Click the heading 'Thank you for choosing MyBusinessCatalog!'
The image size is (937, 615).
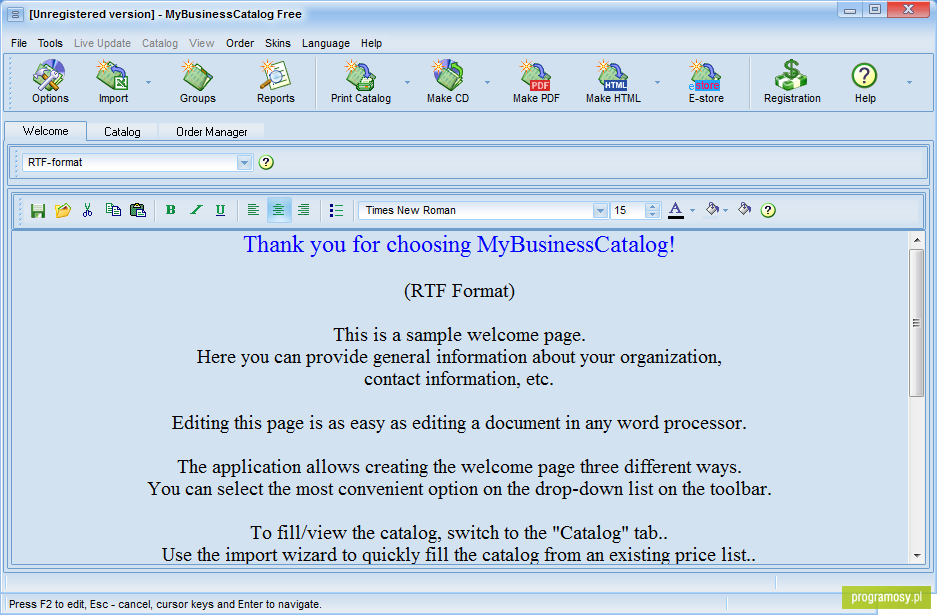point(459,244)
